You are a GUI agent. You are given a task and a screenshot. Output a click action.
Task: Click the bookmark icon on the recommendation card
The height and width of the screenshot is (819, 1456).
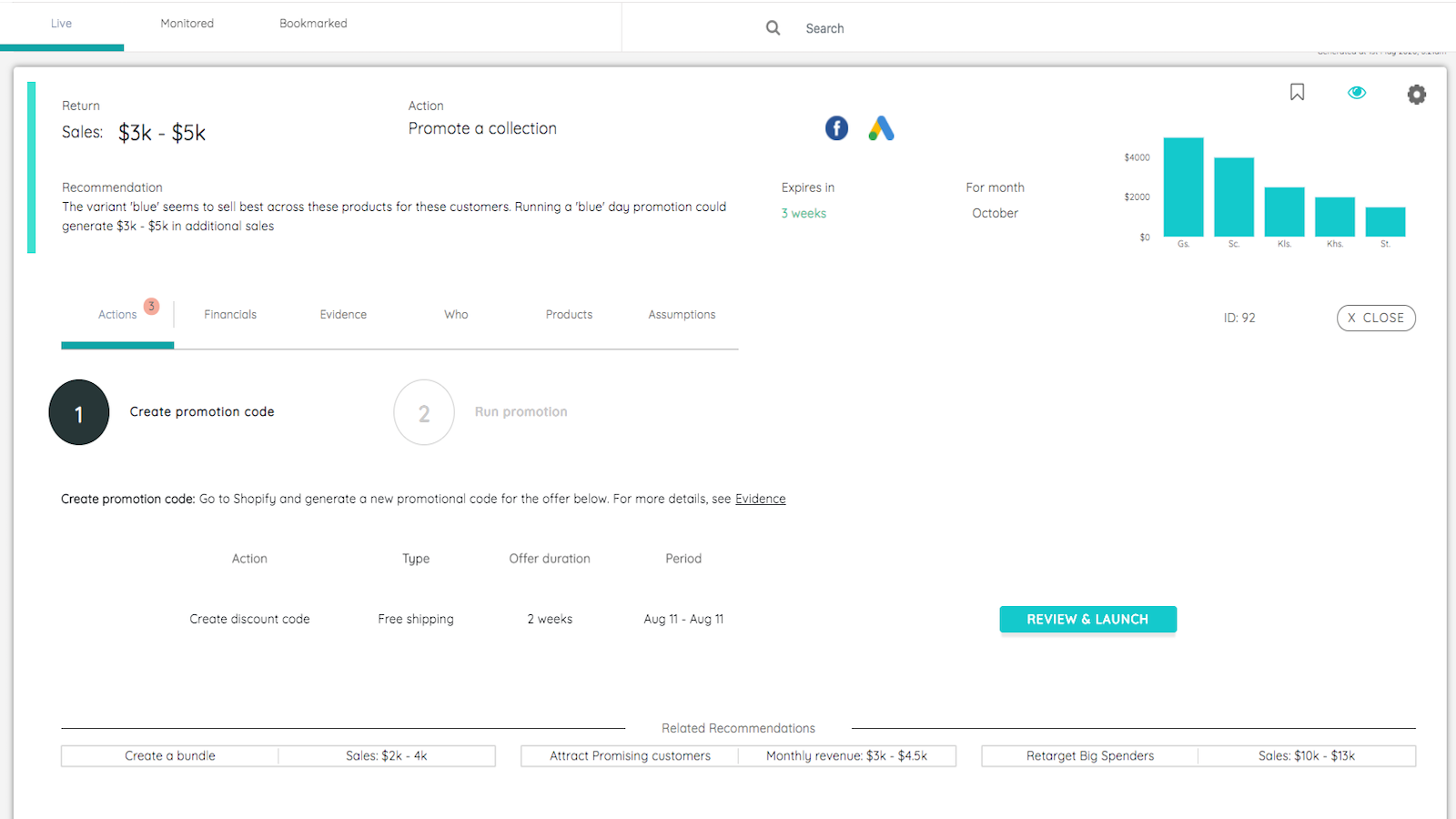pyautogui.click(x=1297, y=92)
